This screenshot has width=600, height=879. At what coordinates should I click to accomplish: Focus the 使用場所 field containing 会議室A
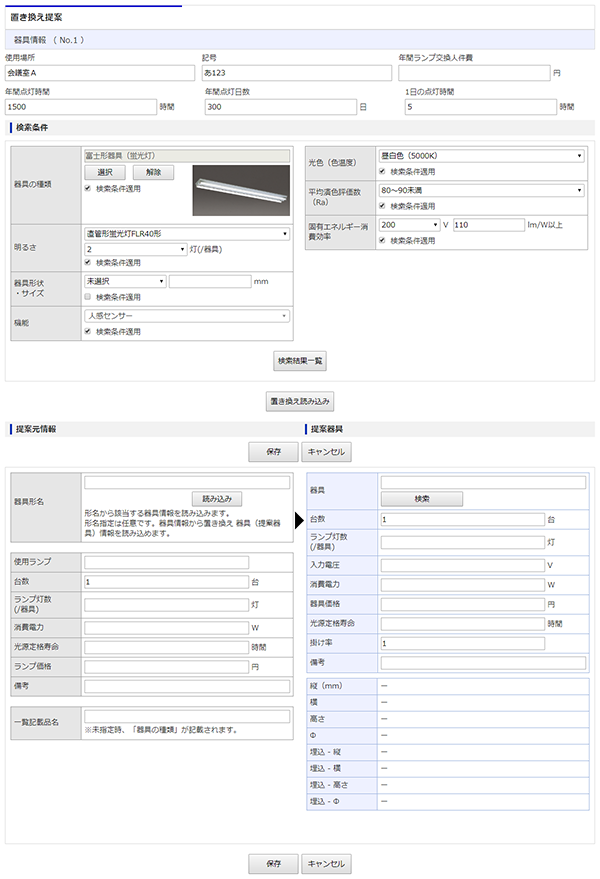point(98,73)
